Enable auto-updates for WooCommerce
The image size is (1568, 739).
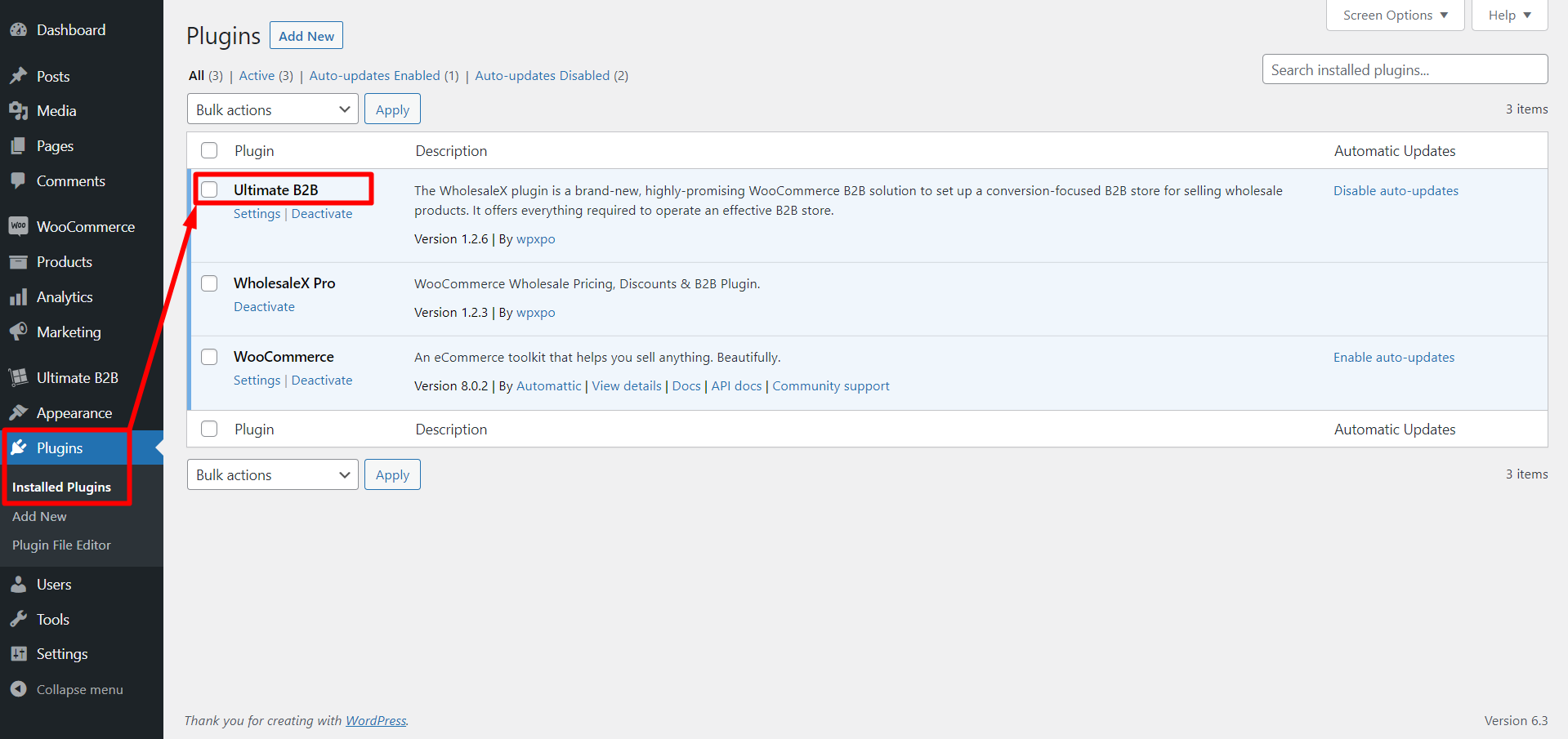tap(1394, 358)
